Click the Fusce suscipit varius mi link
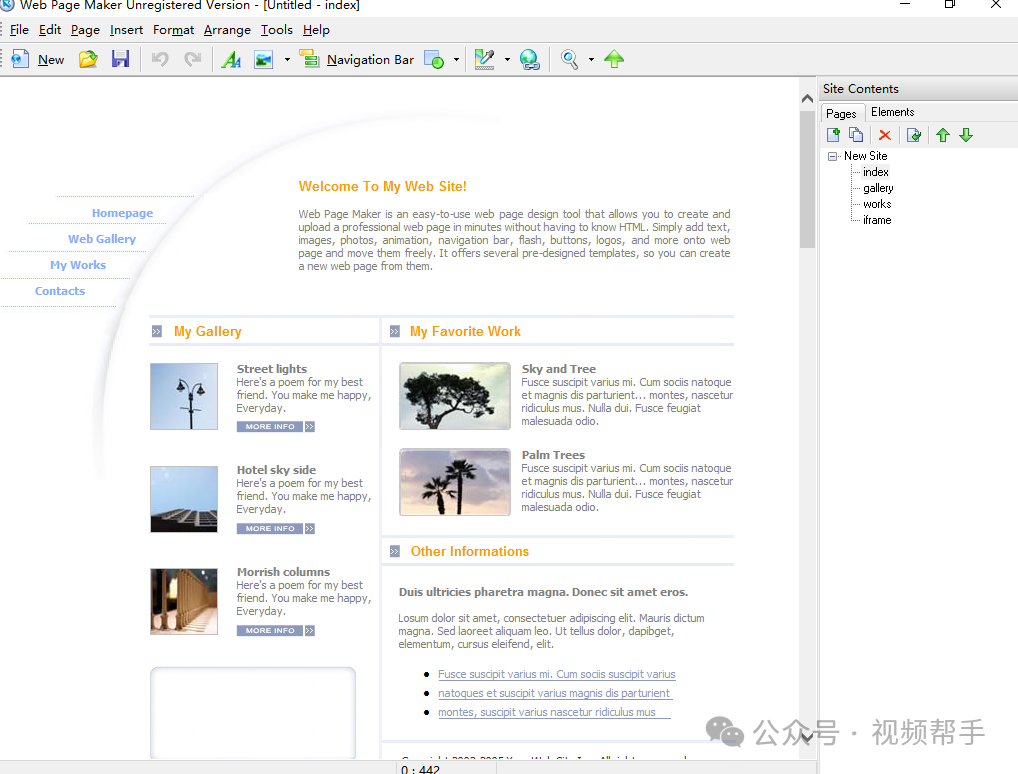 coord(556,674)
